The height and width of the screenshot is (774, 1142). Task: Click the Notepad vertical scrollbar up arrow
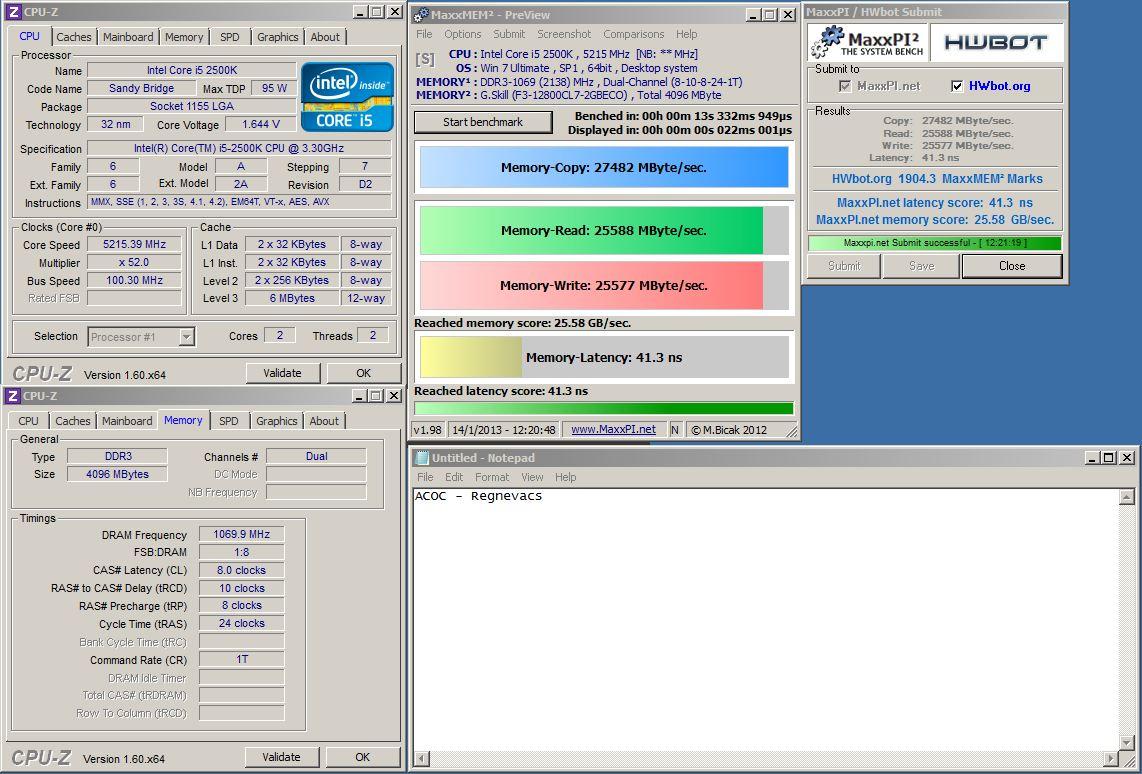1127,497
